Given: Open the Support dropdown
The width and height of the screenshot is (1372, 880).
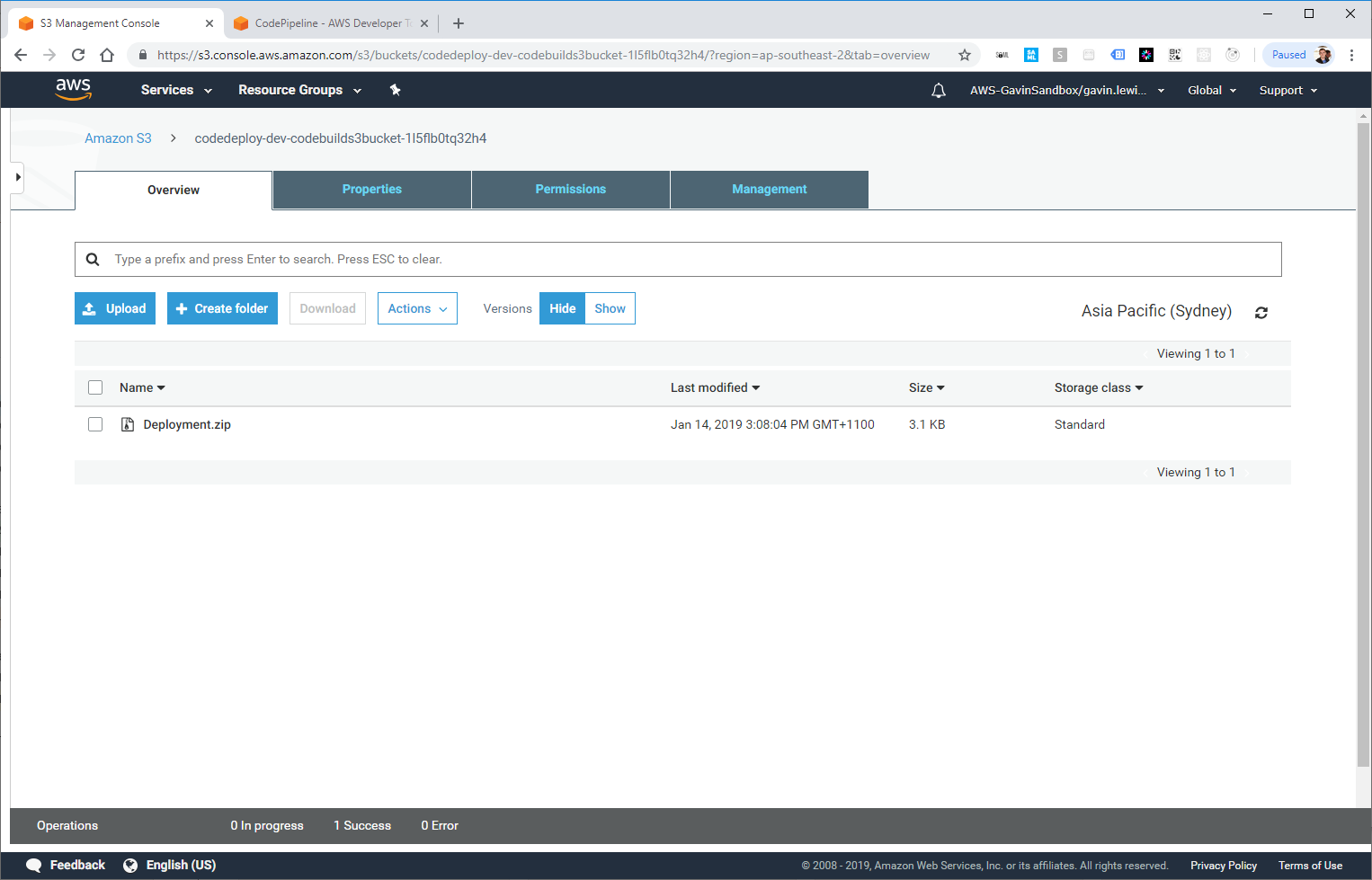Looking at the screenshot, I should [x=1288, y=90].
